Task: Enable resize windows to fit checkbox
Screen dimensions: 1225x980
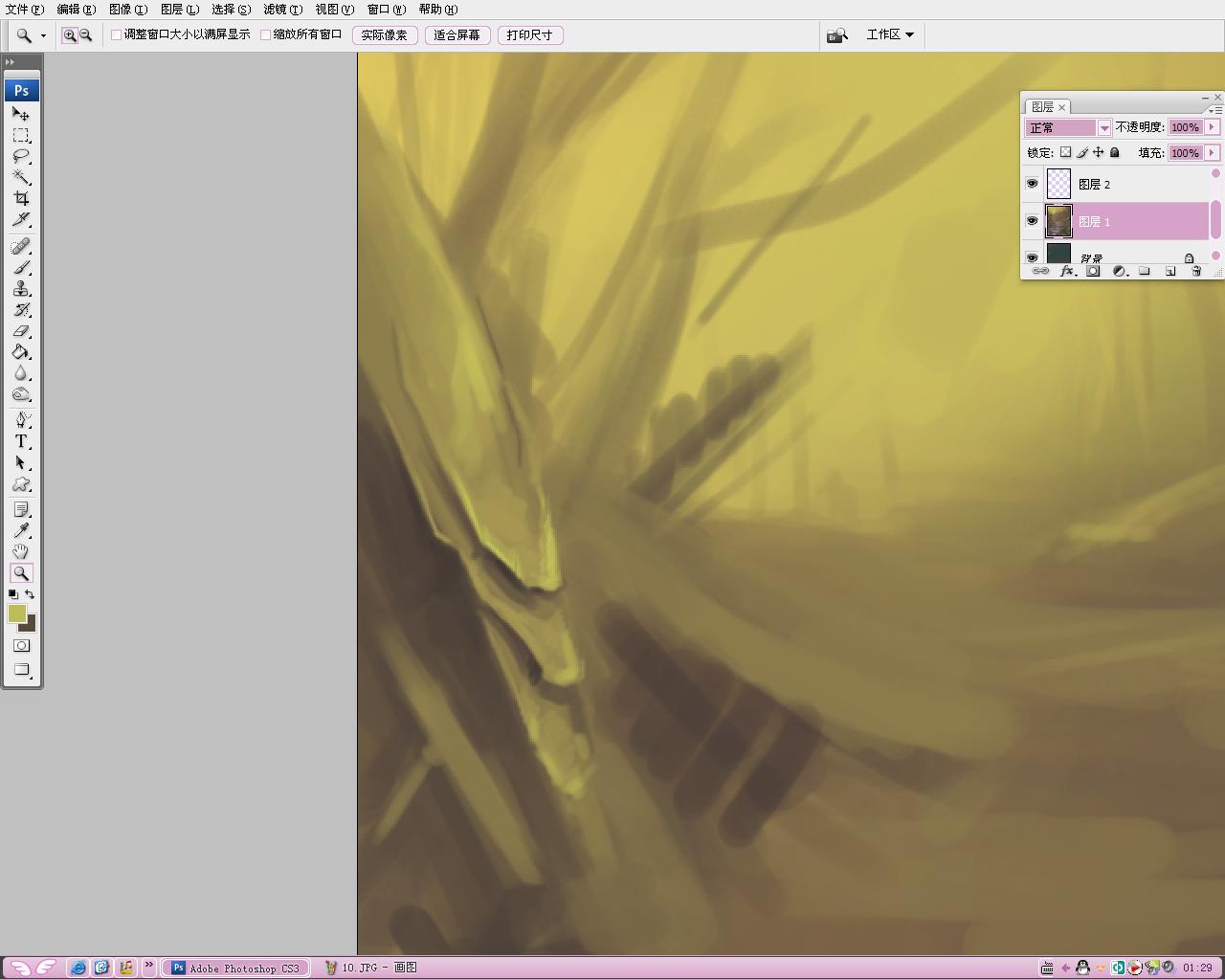Action: pos(117,34)
